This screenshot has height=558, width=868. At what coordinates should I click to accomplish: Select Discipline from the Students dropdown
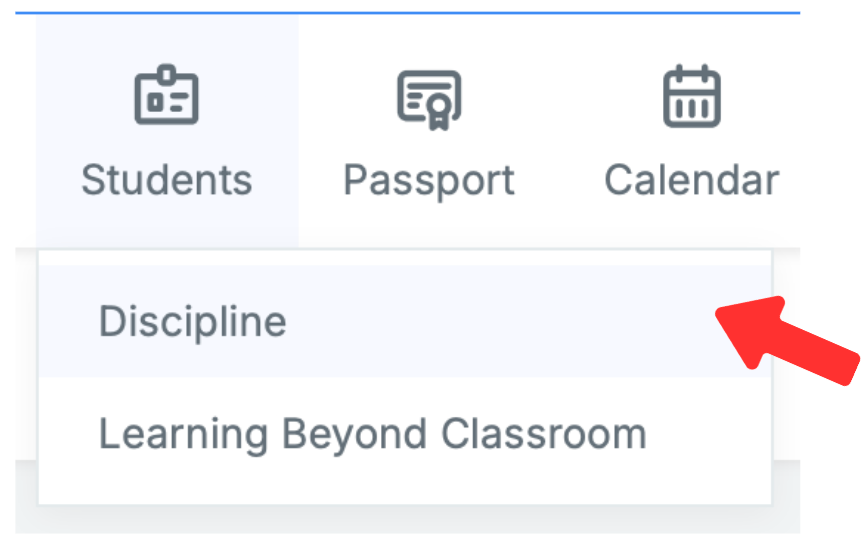(193, 322)
